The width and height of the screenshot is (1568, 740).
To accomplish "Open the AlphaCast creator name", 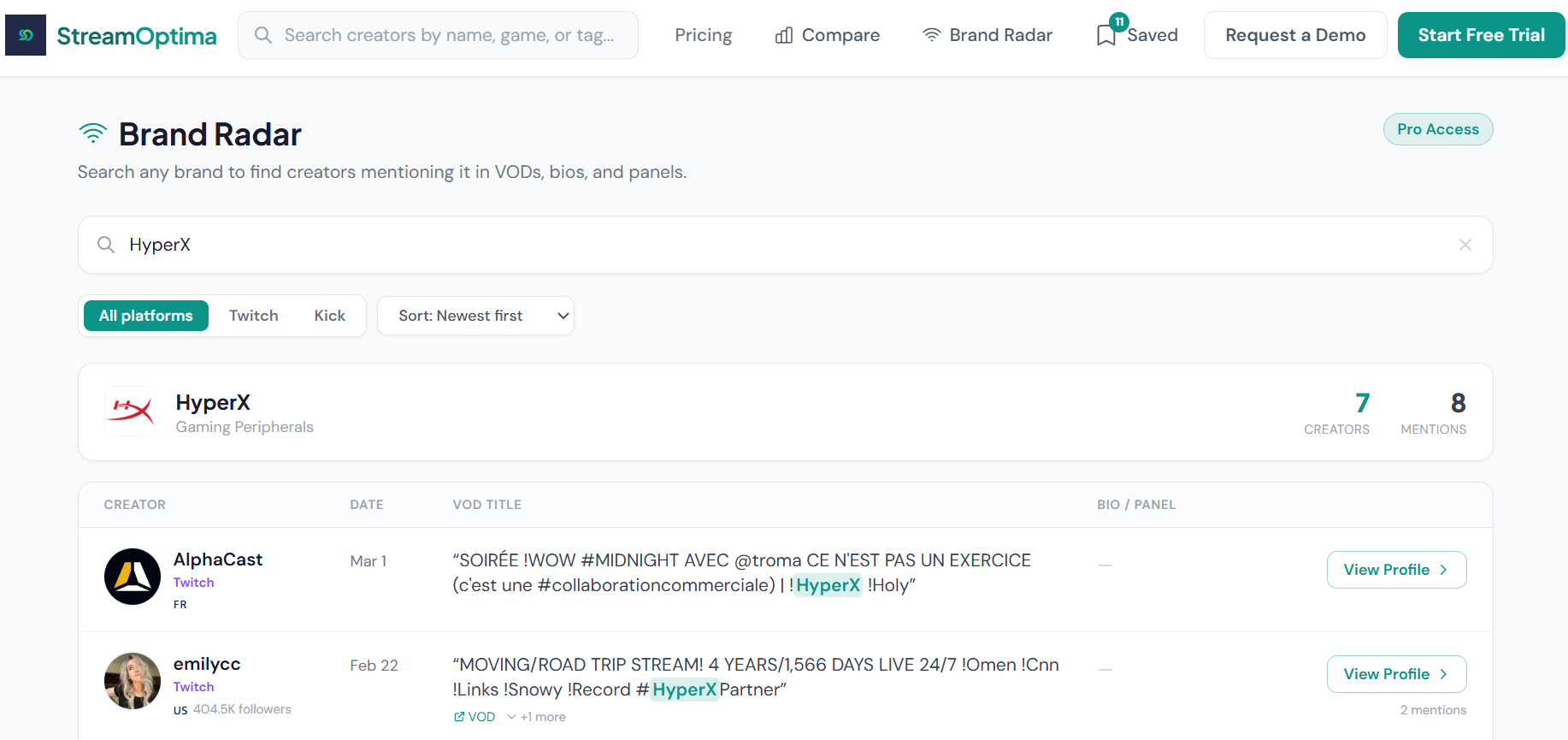I will pos(218,559).
